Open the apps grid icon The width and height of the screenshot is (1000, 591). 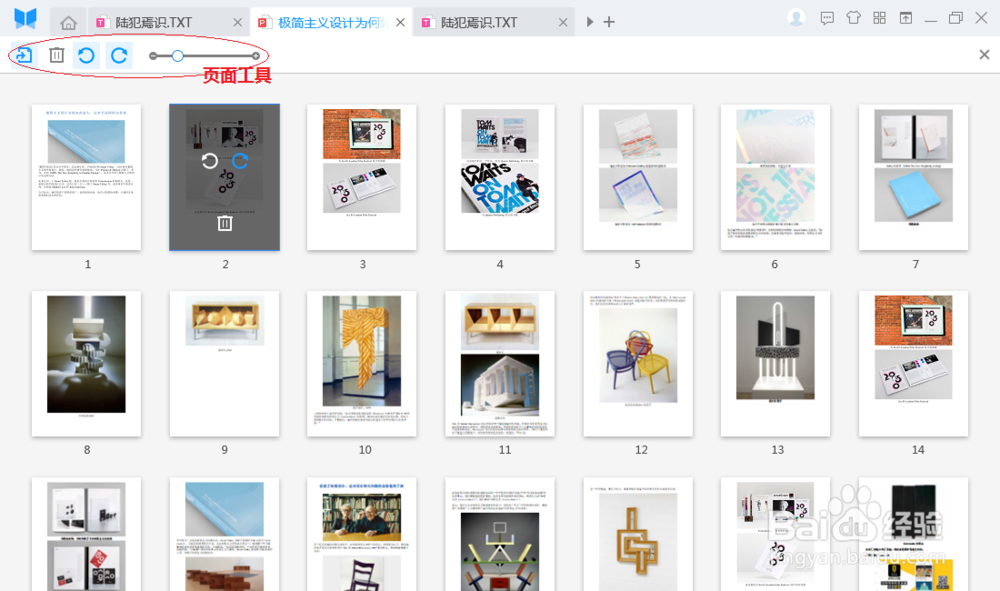pyautogui.click(x=879, y=18)
